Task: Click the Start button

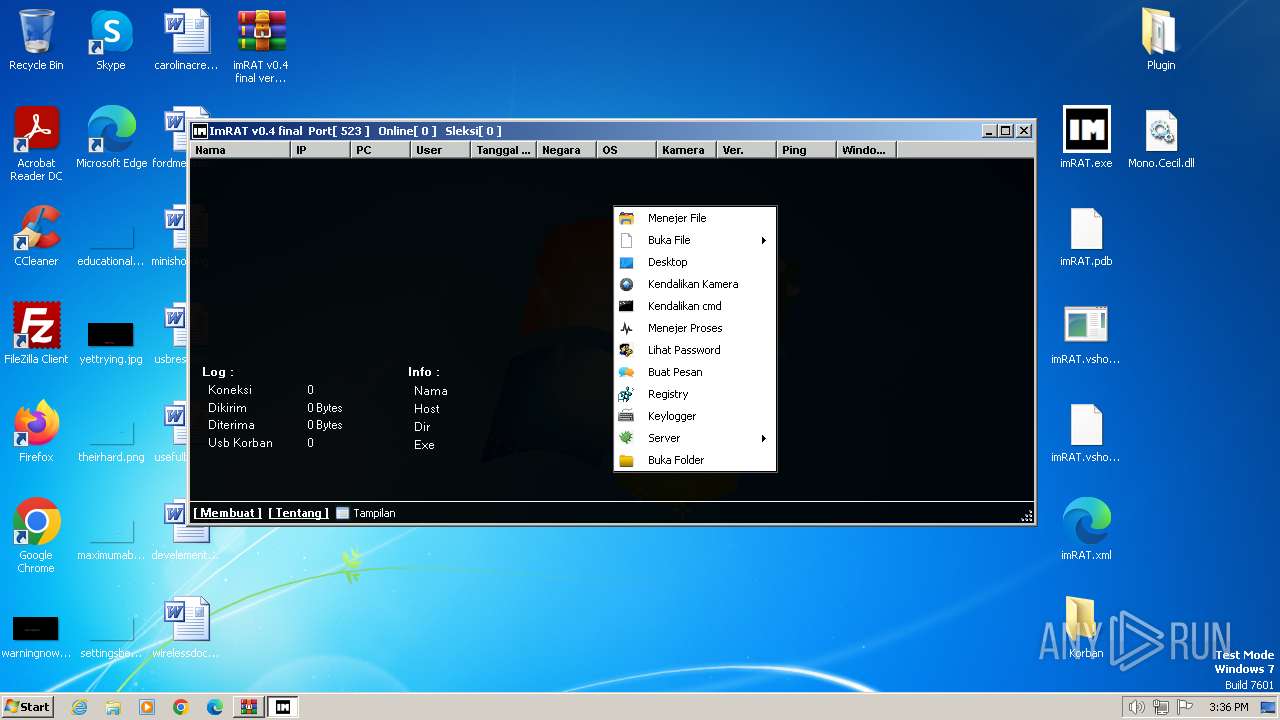Action: 28,707
